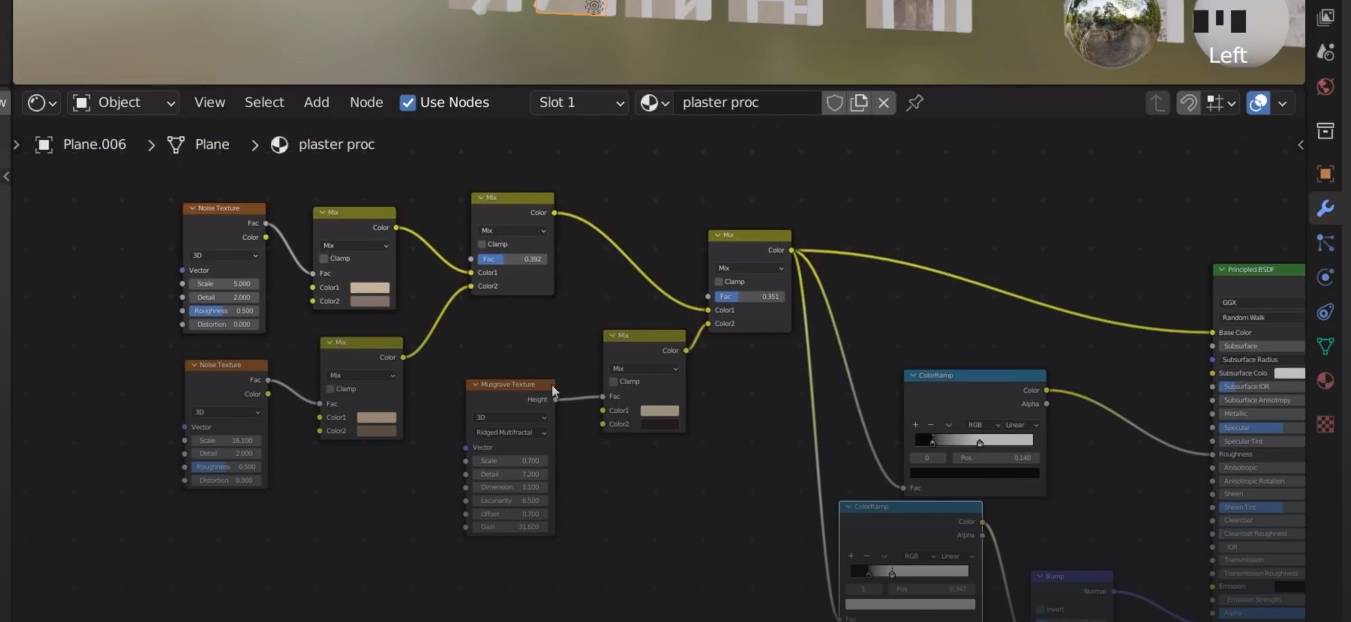The image size is (1351, 622).
Task: Duplicate material with new material icon
Action: tap(859, 103)
